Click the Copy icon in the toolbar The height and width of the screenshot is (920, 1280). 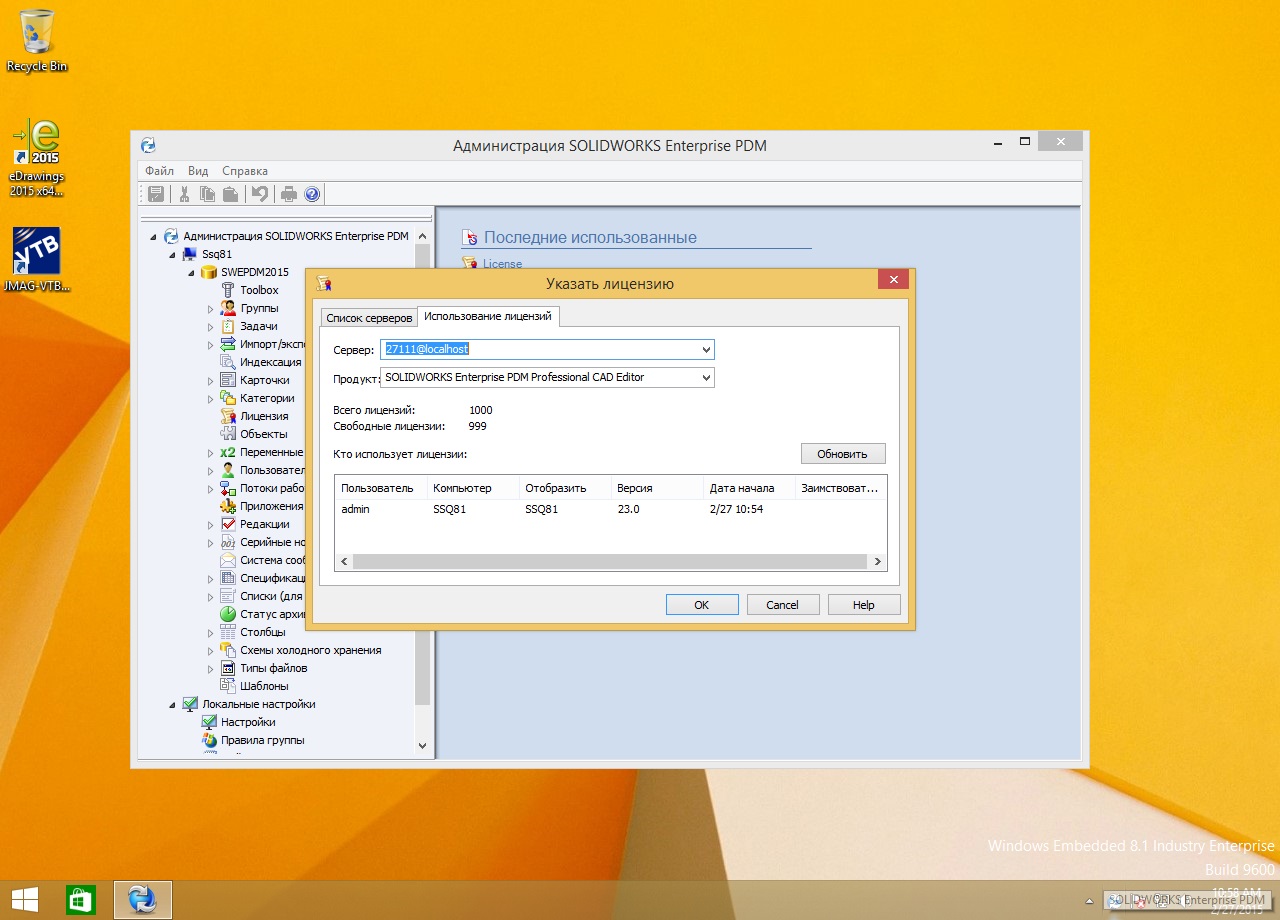click(x=207, y=194)
